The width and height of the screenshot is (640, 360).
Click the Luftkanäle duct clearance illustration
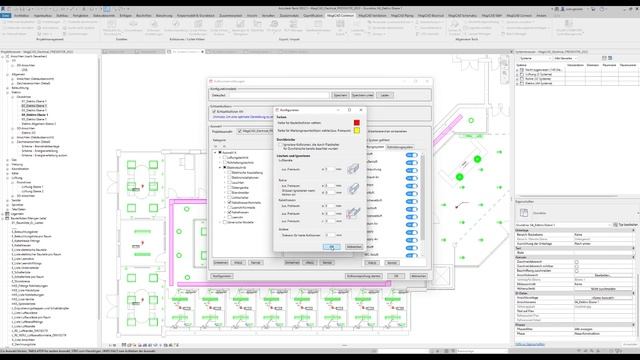click(353, 169)
